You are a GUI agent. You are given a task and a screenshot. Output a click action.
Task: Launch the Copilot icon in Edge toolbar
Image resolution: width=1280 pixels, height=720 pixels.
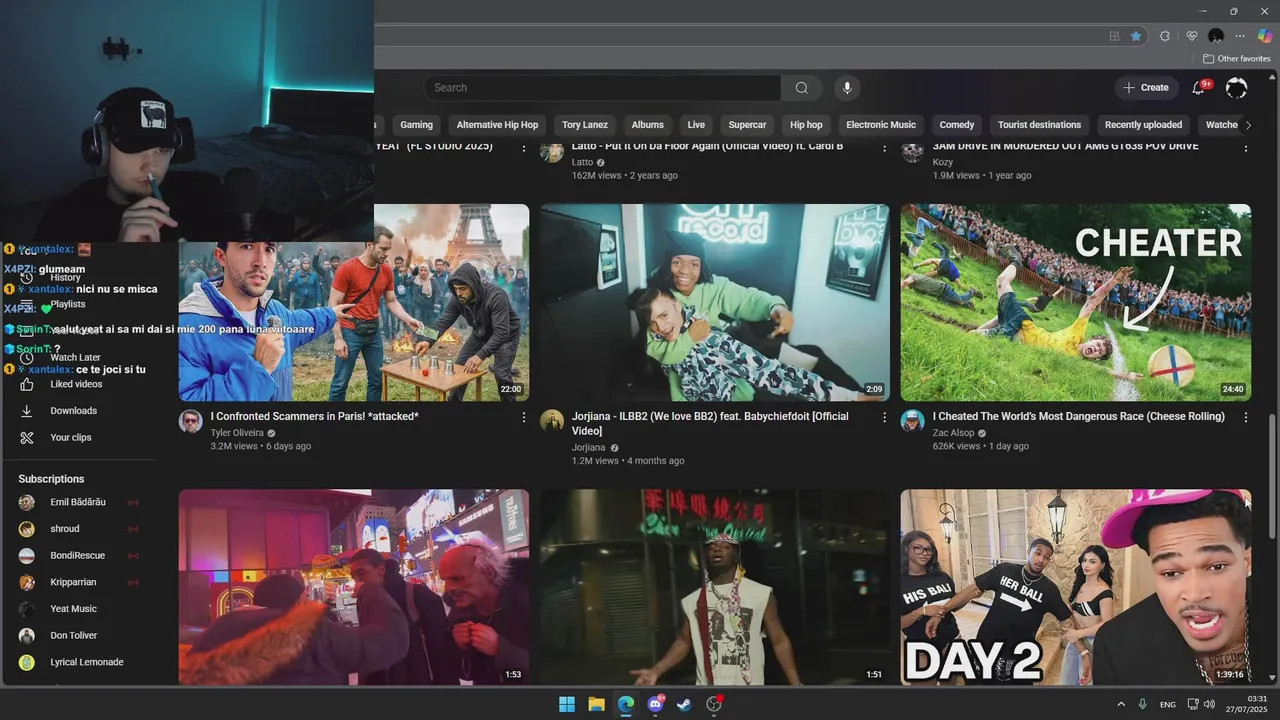[1265, 36]
